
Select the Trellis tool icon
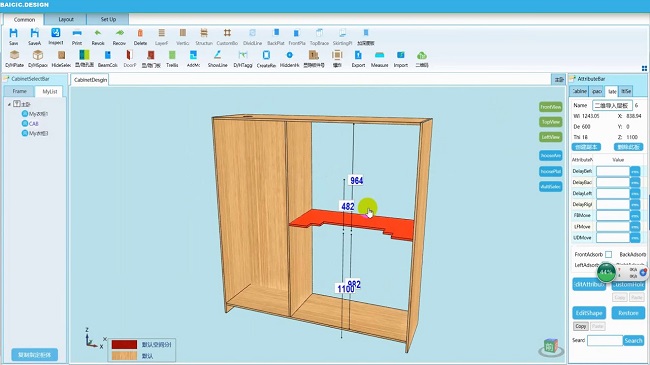coord(172,55)
